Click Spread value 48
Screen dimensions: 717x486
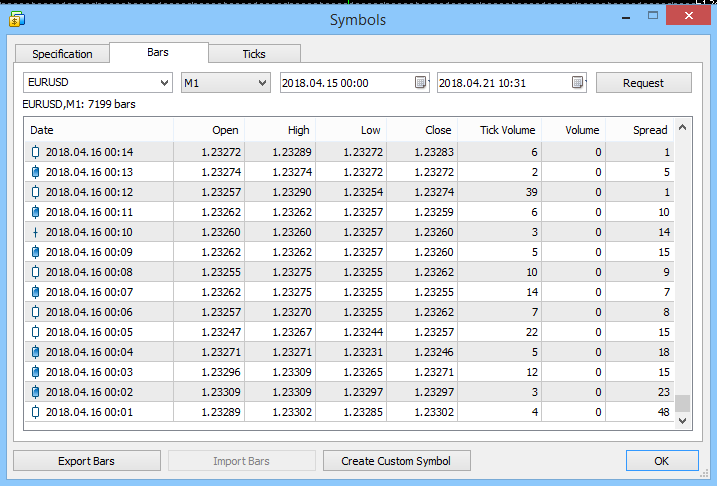tap(663, 412)
